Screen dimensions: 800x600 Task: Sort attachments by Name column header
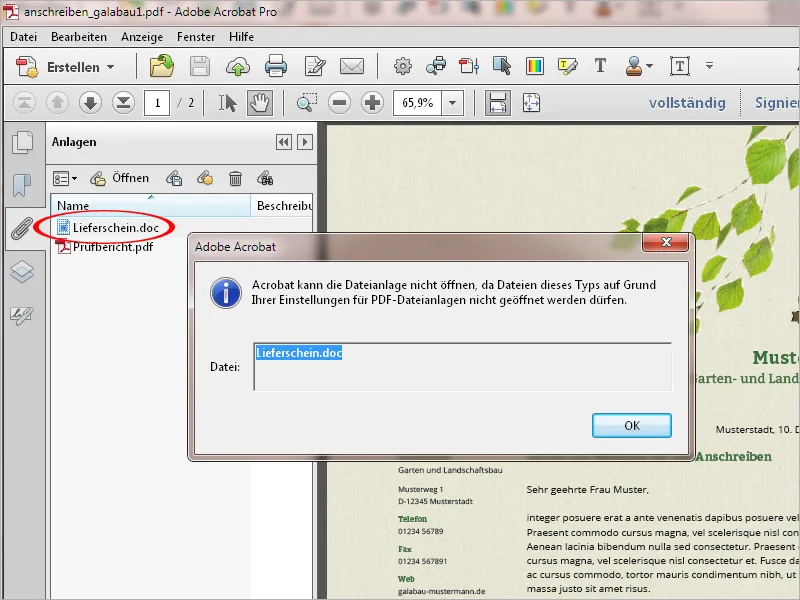(151, 205)
